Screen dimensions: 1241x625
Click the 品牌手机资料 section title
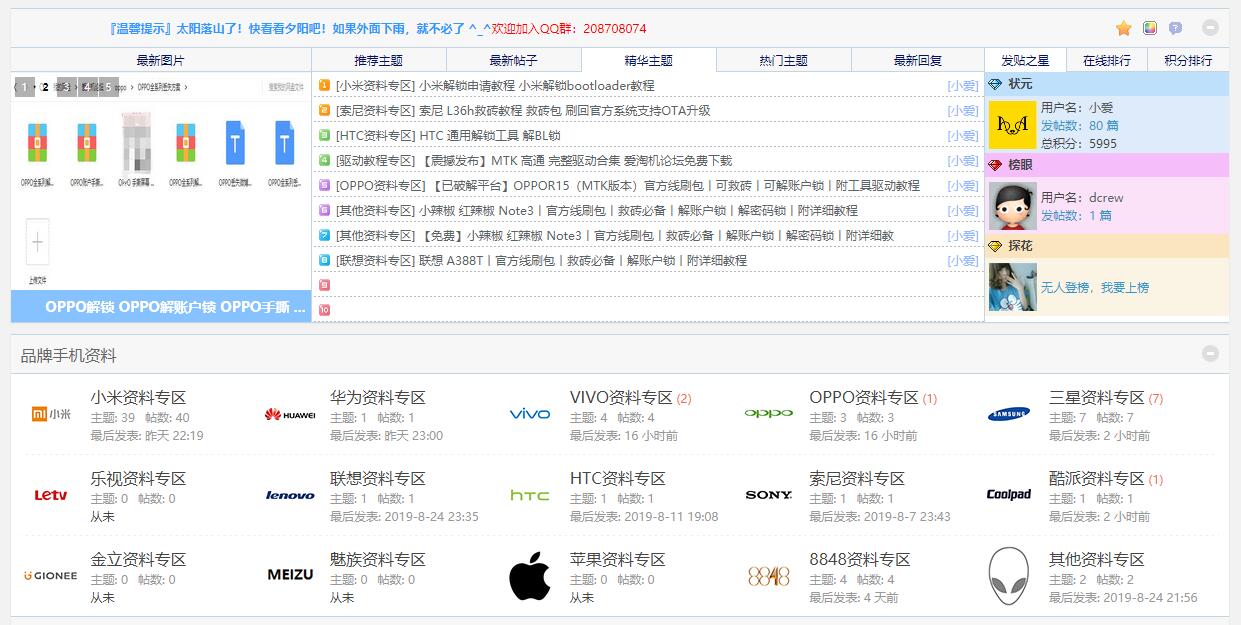click(69, 355)
